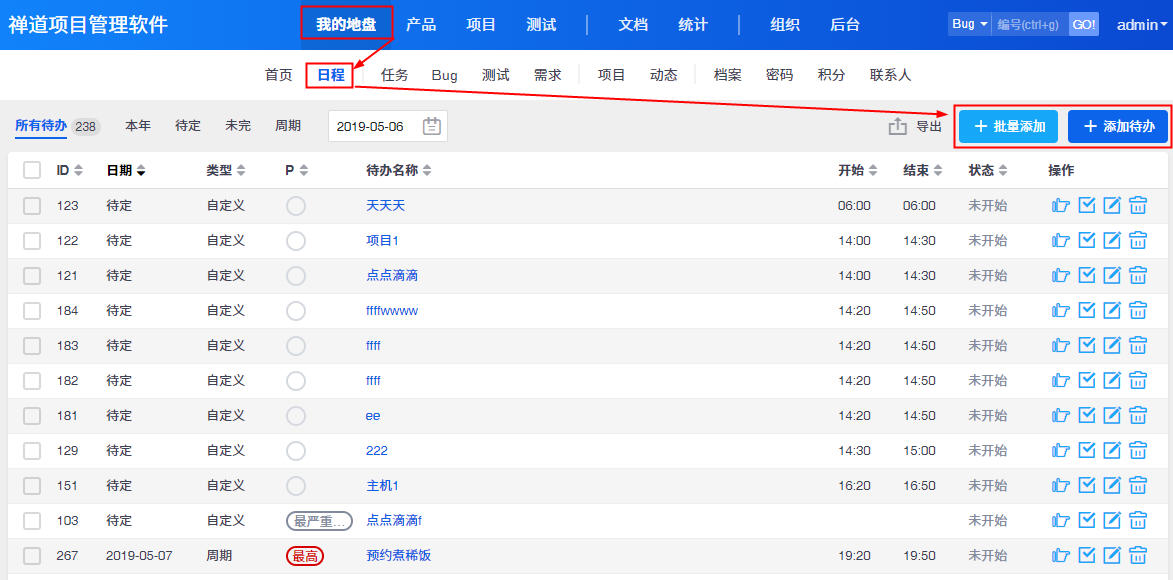Toggle the select-all checkbox in table header

pos(32,171)
